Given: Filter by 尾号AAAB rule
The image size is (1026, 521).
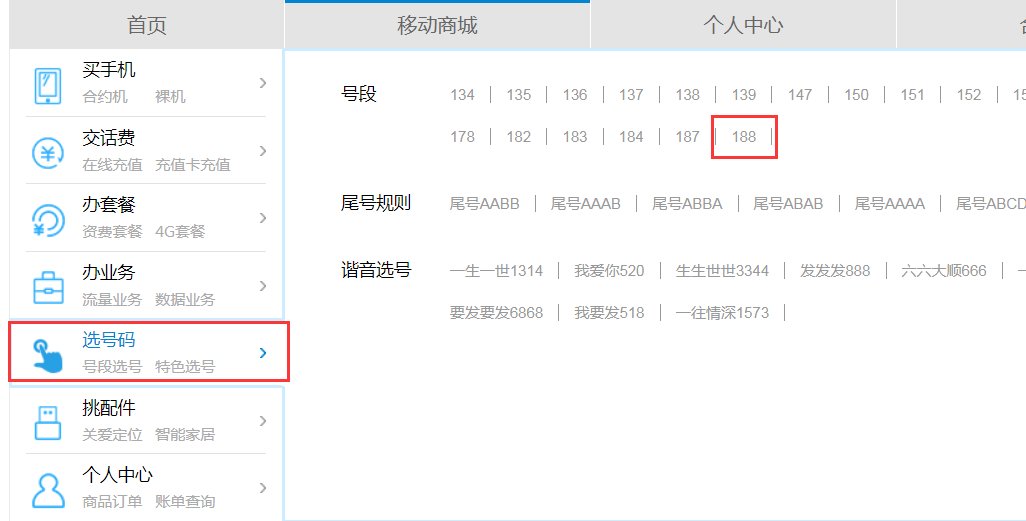Looking at the screenshot, I should (x=586, y=204).
